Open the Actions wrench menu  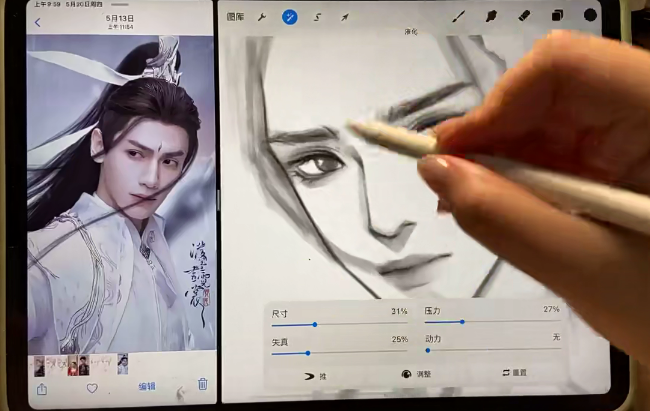(262, 17)
